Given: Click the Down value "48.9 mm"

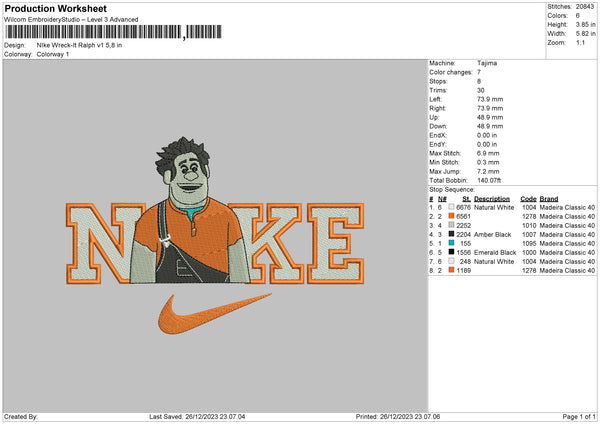Looking at the screenshot, I should (490, 126).
